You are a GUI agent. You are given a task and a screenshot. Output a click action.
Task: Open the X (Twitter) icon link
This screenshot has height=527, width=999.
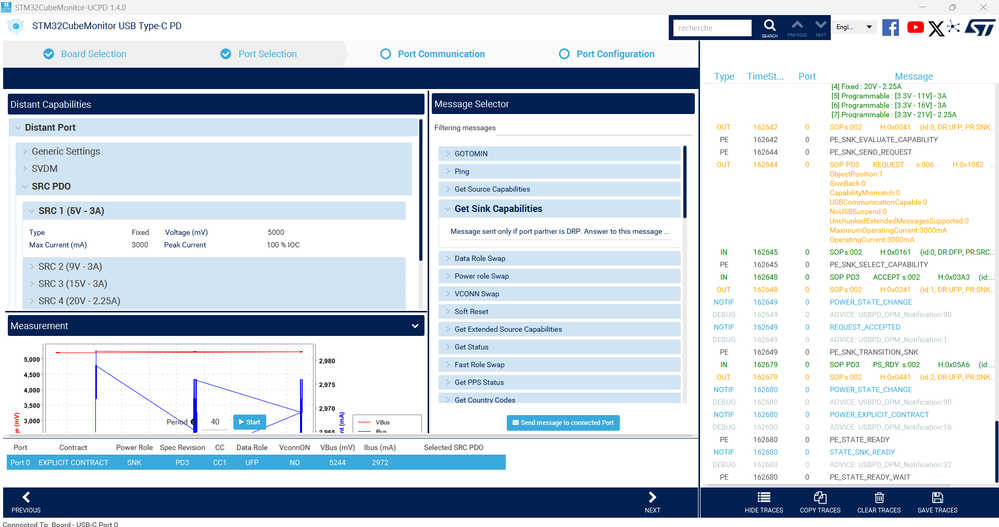[x=936, y=28]
